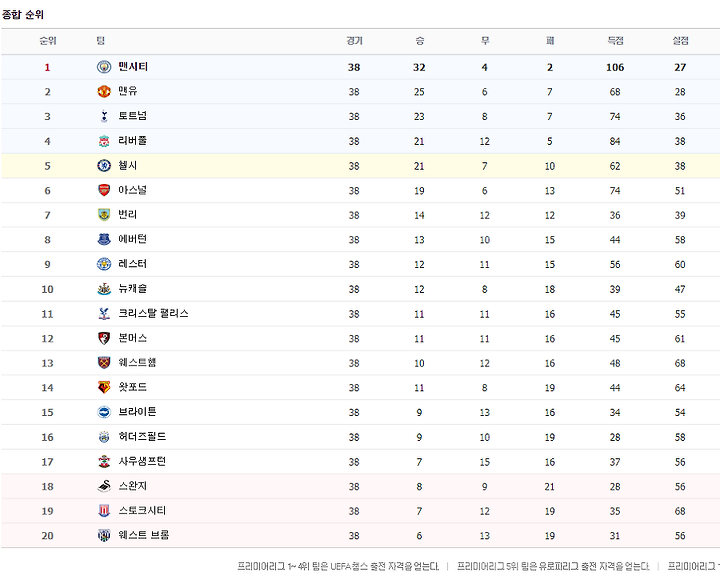Click the Stoke City crest icon

point(104,511)
